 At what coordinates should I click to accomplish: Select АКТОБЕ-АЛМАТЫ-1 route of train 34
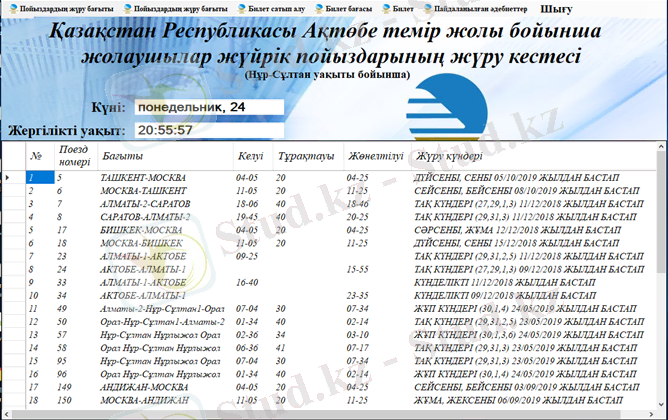[x=165, y=296]
